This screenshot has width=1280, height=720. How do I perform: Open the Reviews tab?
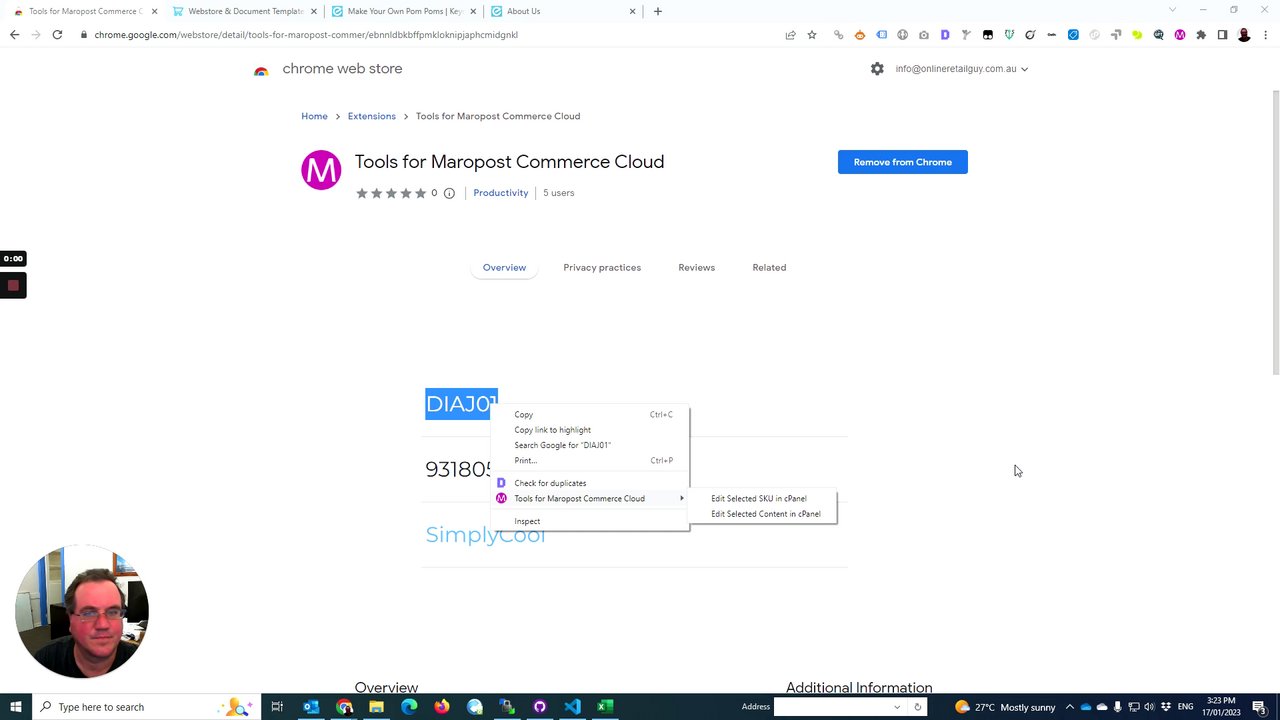(697, 268)
